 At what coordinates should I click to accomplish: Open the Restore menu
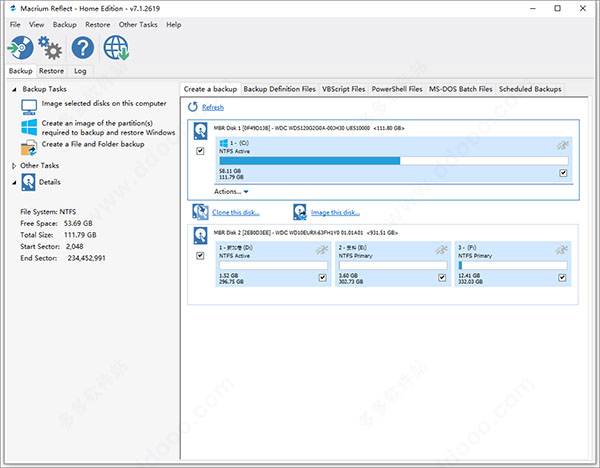pos(98,24)
